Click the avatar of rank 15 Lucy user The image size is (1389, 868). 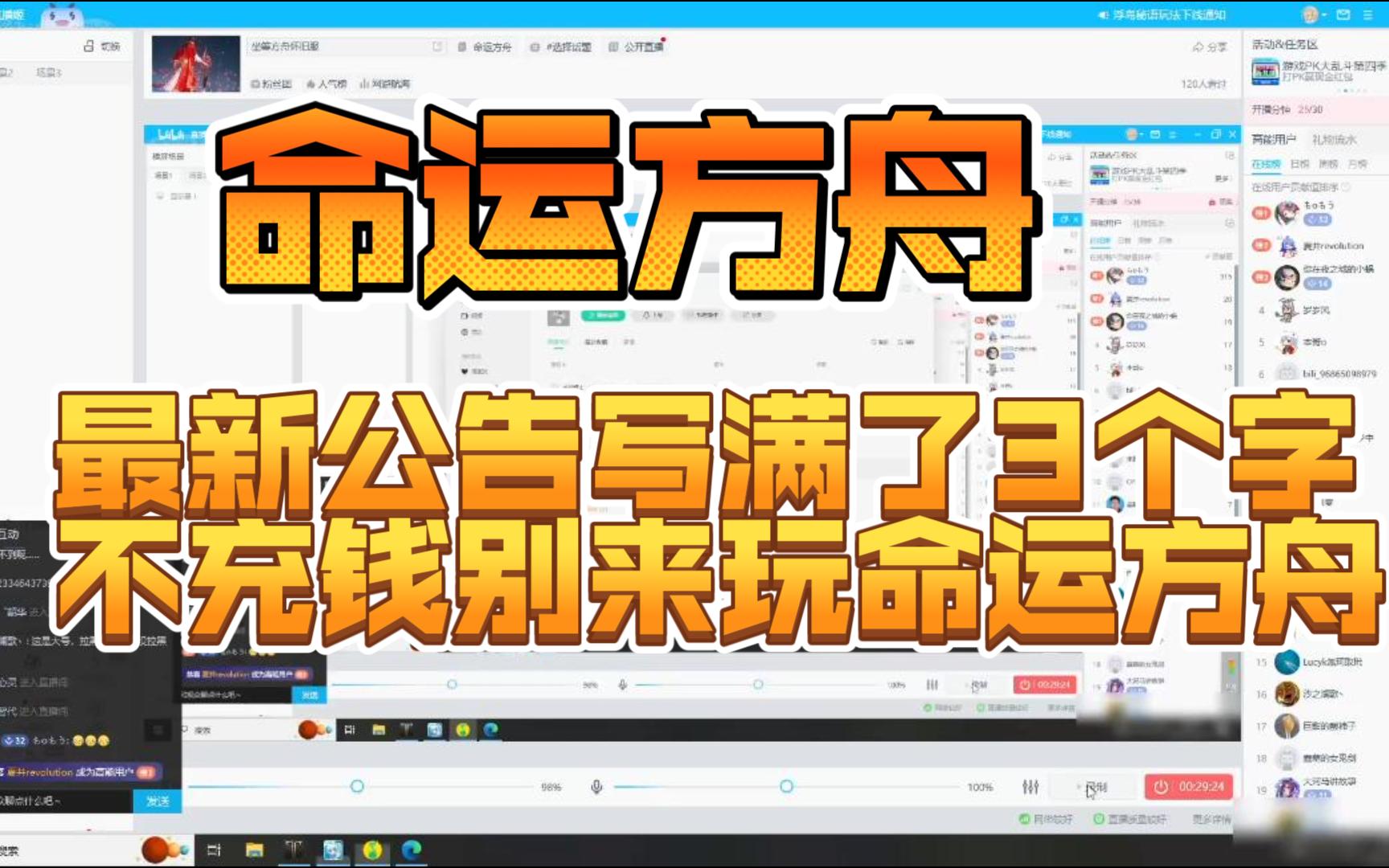click(1287, 662)
